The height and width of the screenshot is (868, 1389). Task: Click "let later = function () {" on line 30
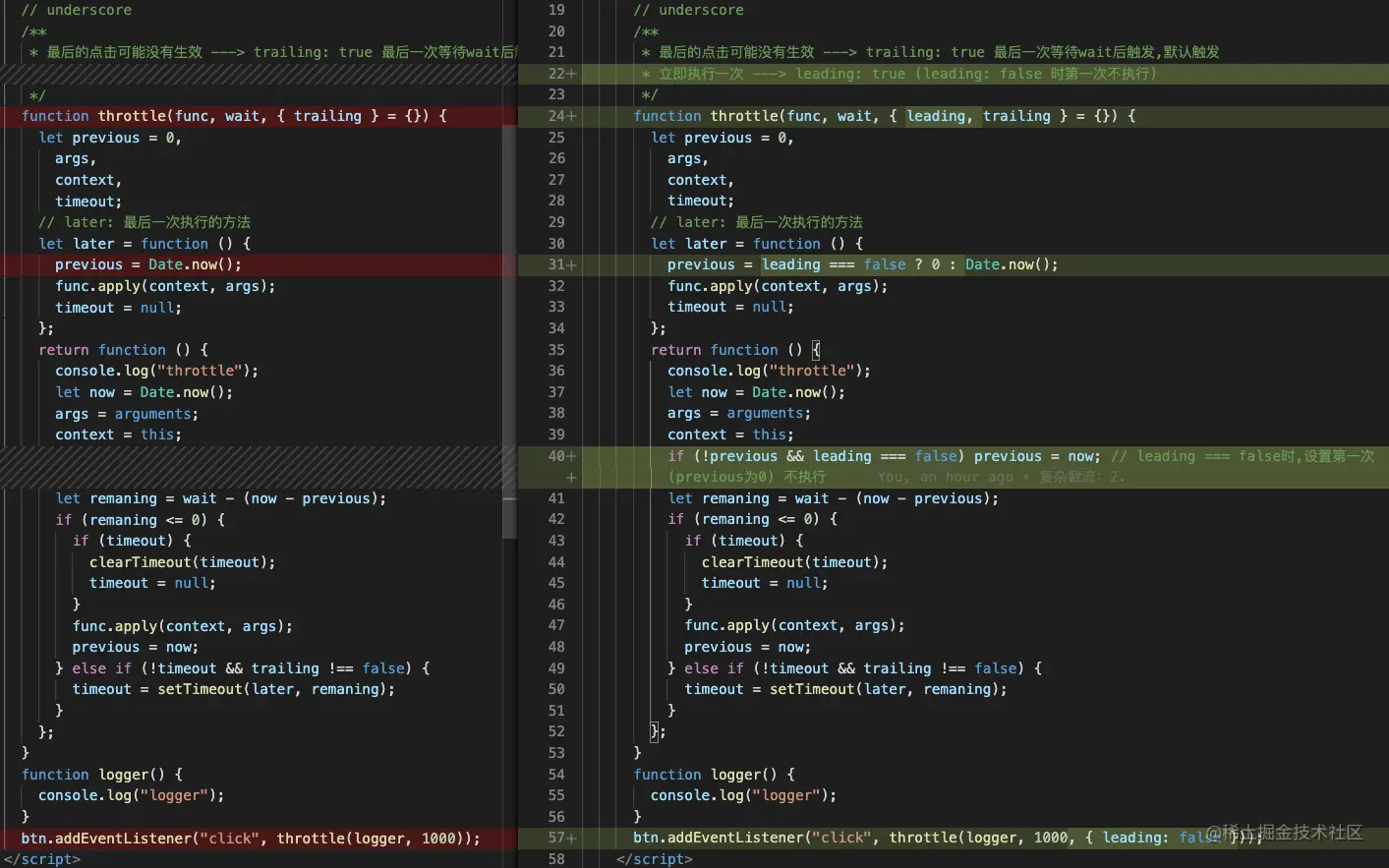pos(757,244)
